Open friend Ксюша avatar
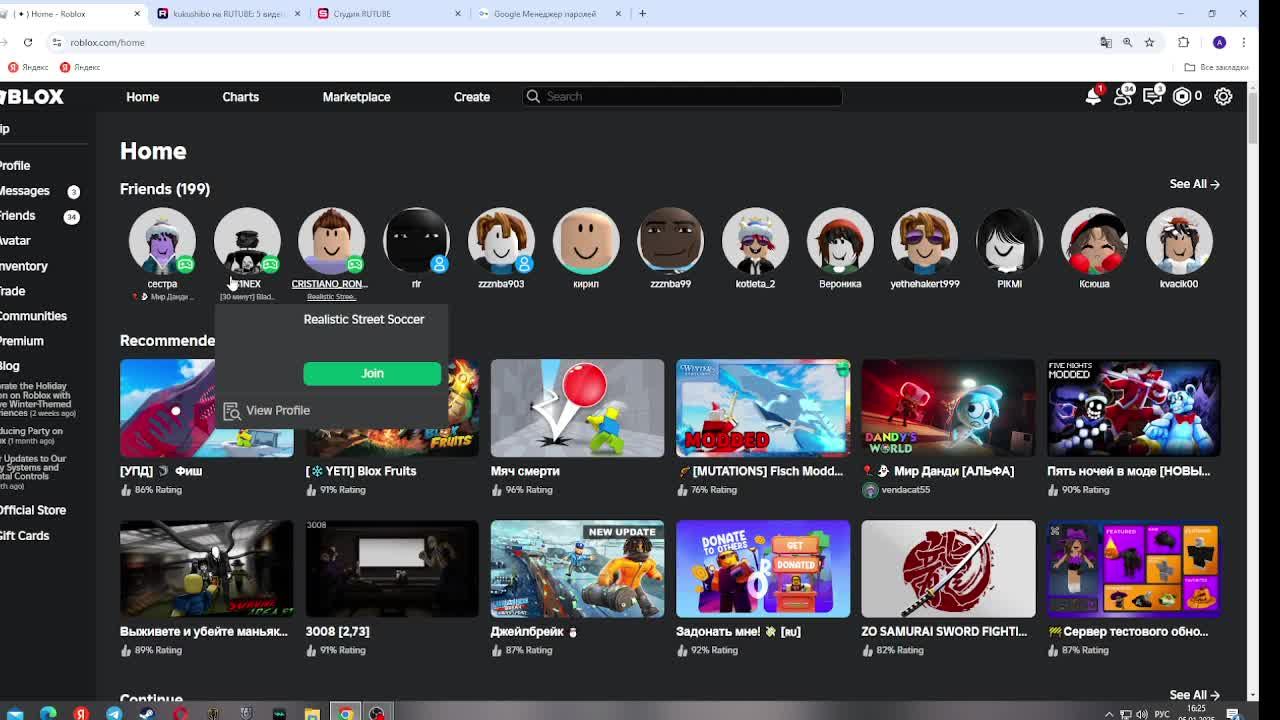 (x=1094, y=241)
